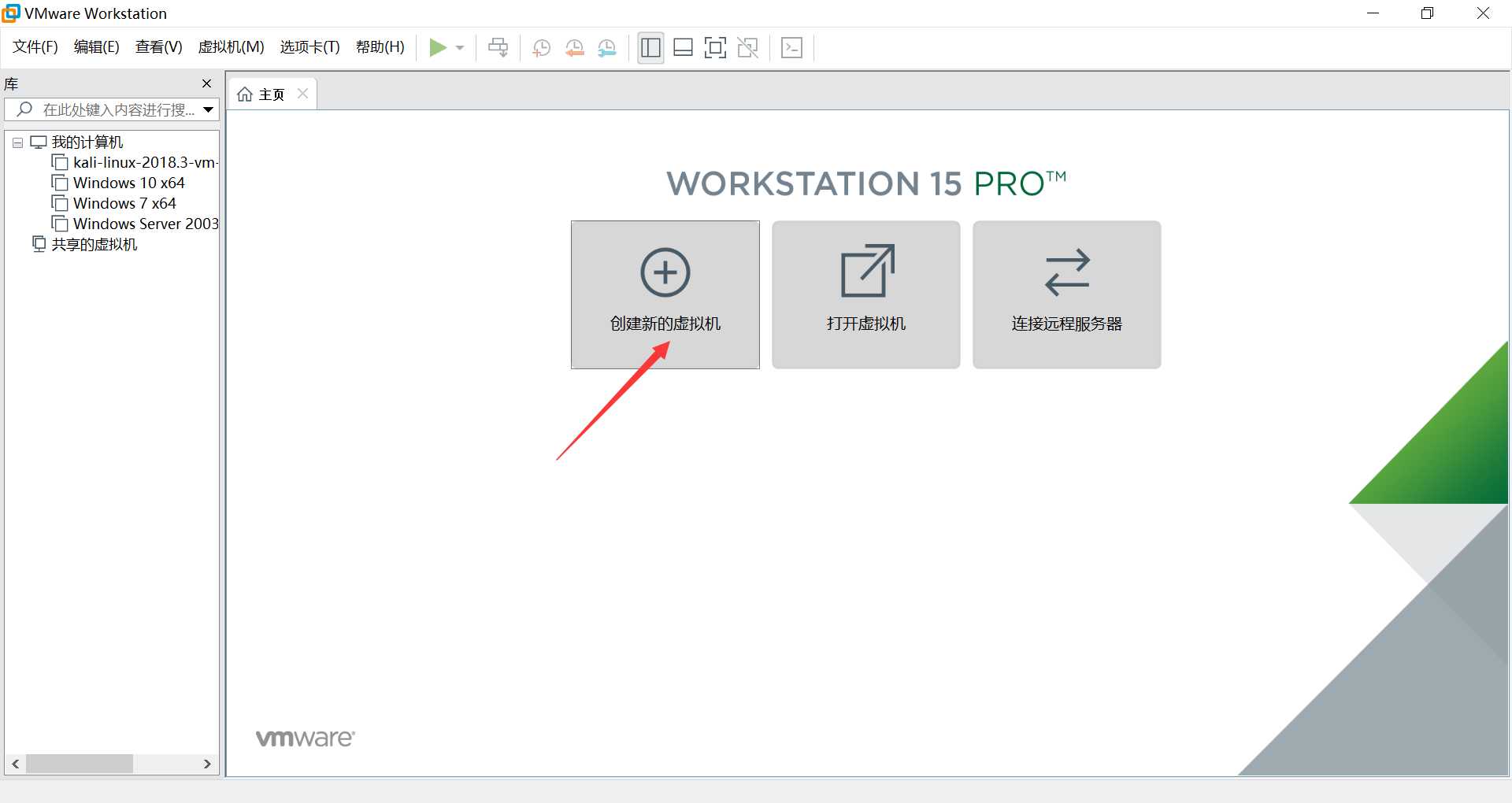
Task: Select 共享的虚拟机 in the library
Action: pyautogui.click(x=94, y=245)
